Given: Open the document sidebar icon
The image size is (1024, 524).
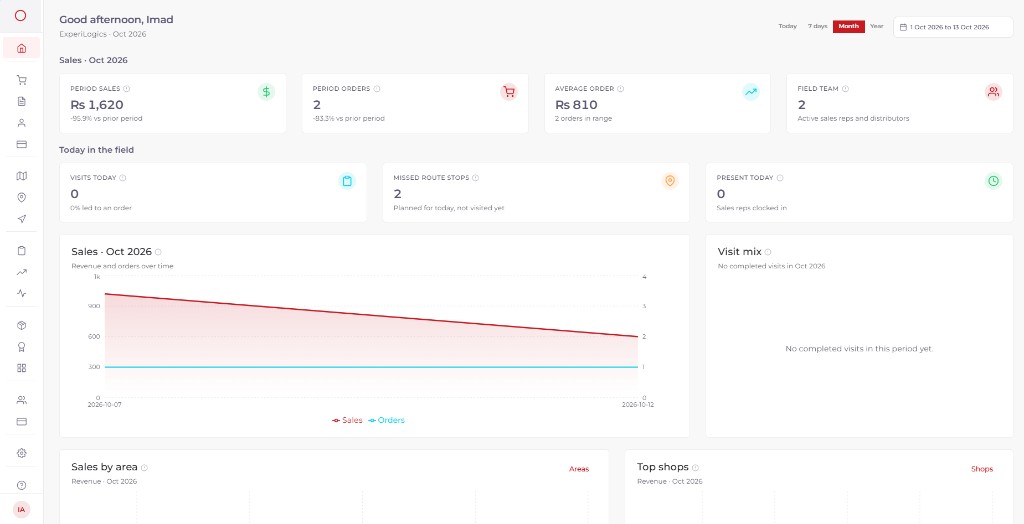Looking at the screenshot, I should (22, 101).
